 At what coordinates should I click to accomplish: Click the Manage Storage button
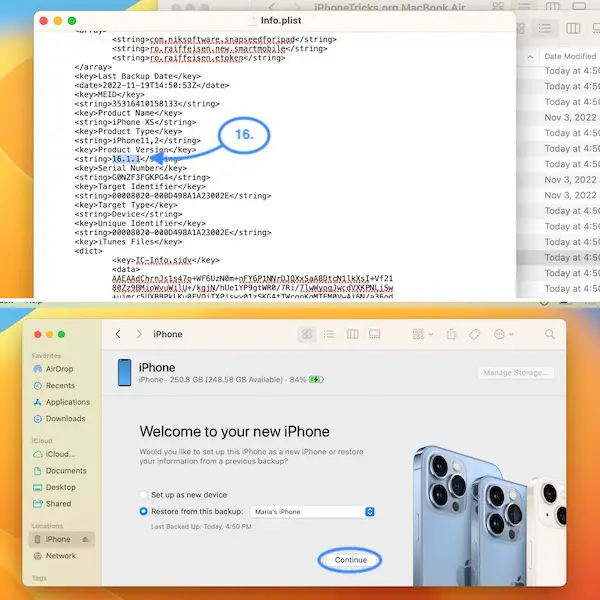[x=517, y=373]
